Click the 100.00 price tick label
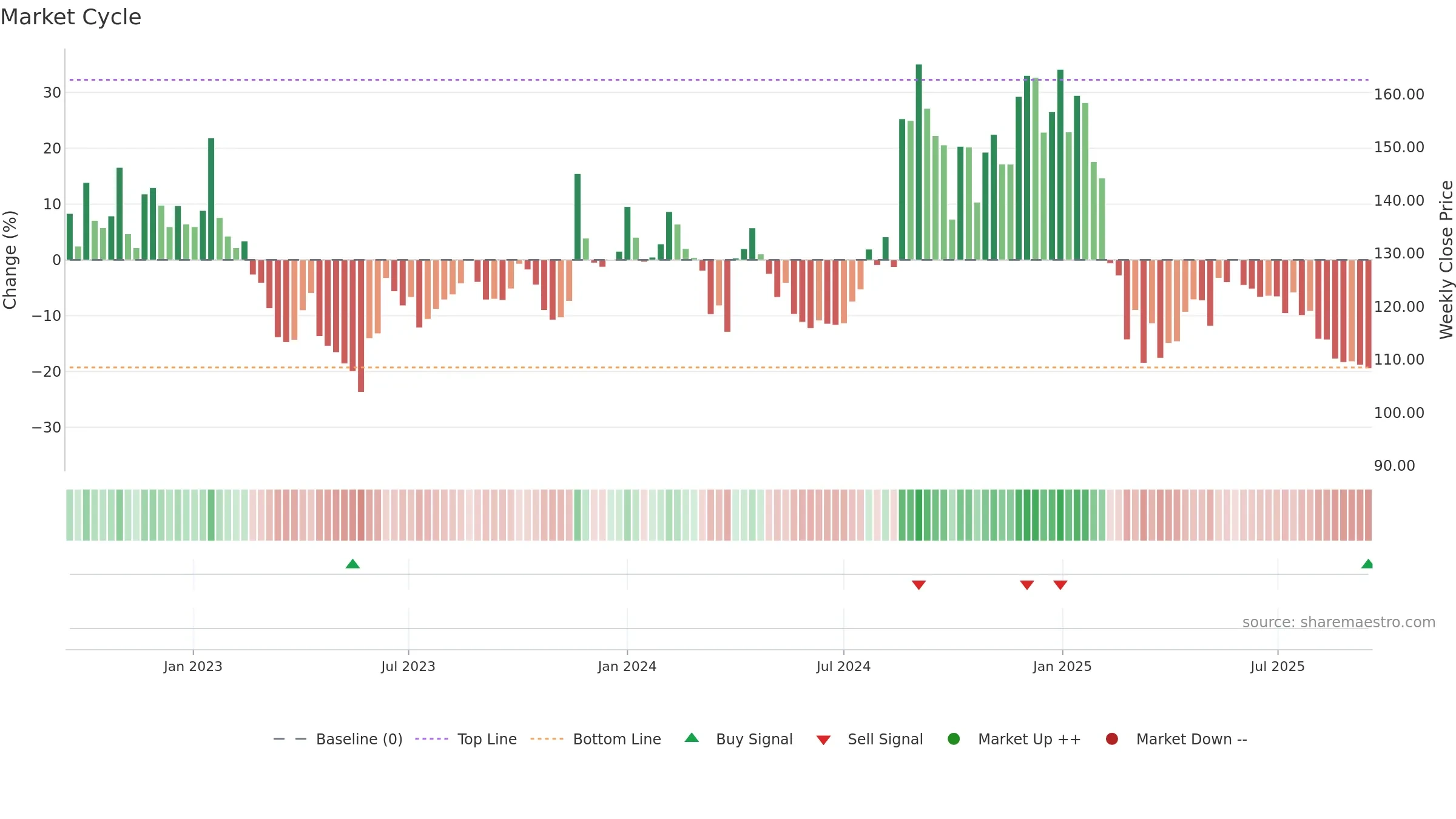 [x=1399, y=413]
